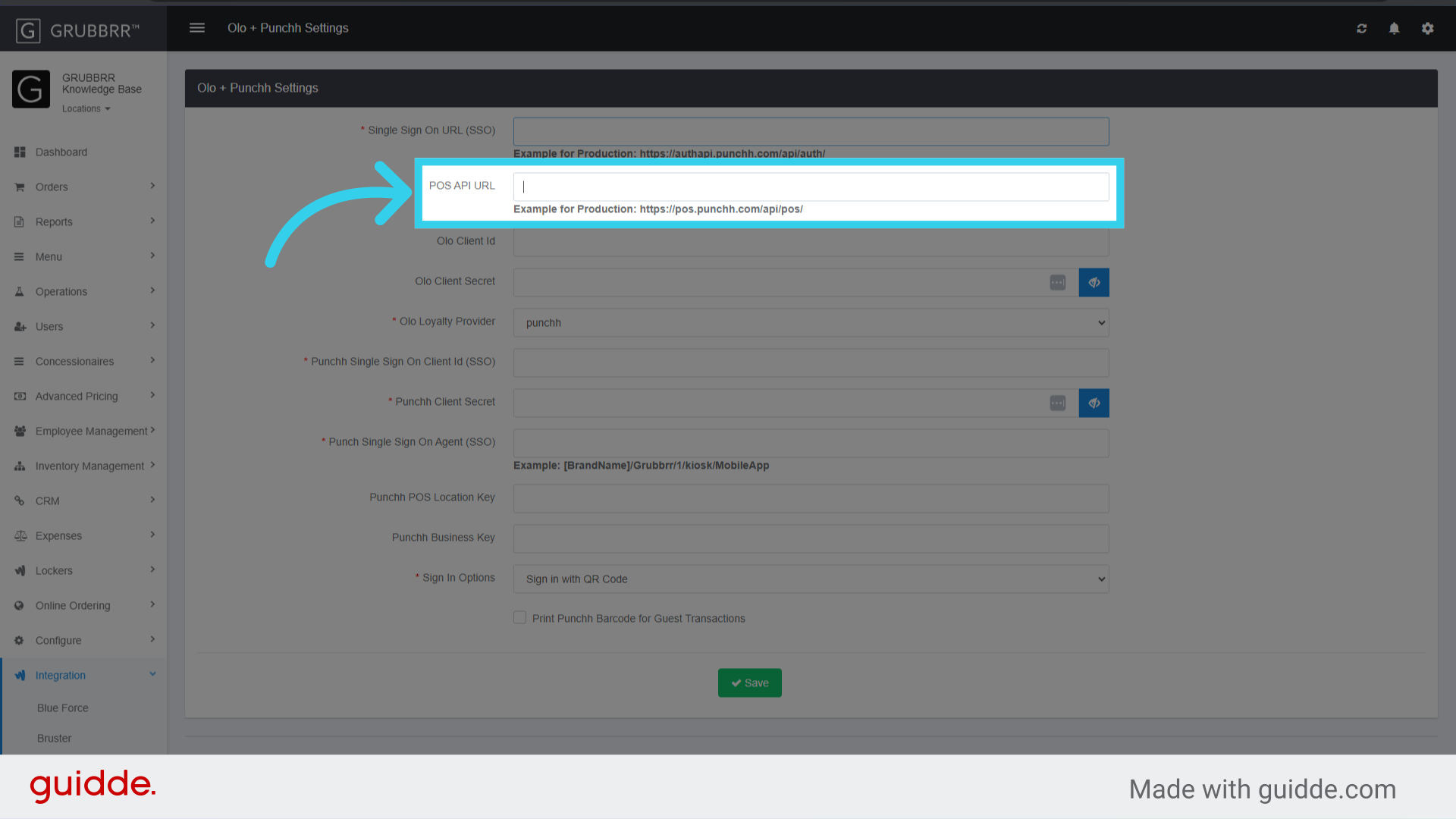Open the Locations dropdown

pyautogui.click(x=86, y=109)
